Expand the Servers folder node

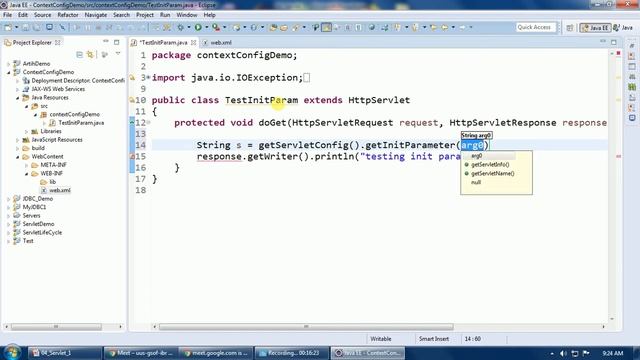(9, 216)
